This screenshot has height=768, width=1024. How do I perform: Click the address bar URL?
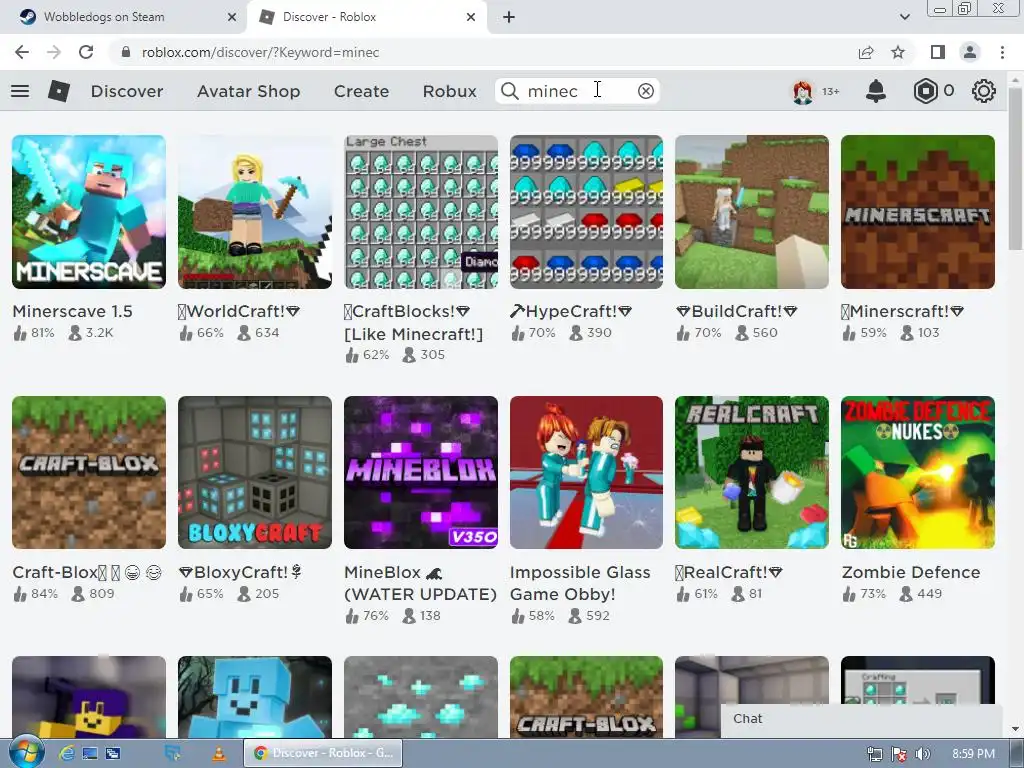[x=260, y=52]
